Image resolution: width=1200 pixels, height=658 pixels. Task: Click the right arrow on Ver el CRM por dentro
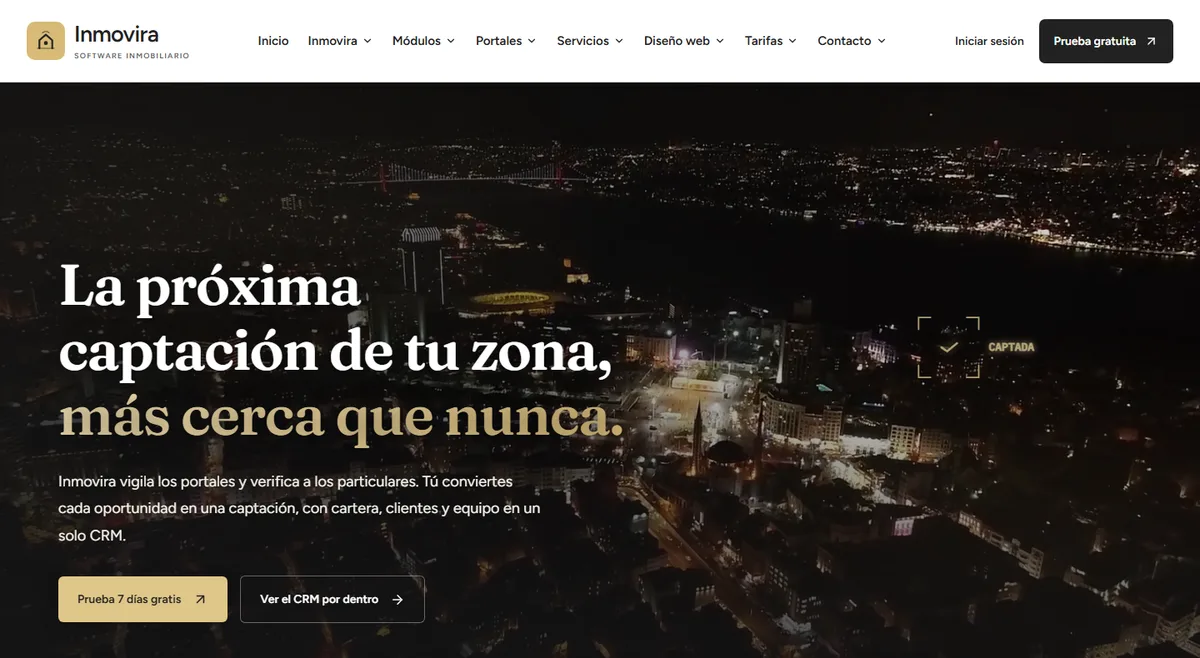pos(397,599)
